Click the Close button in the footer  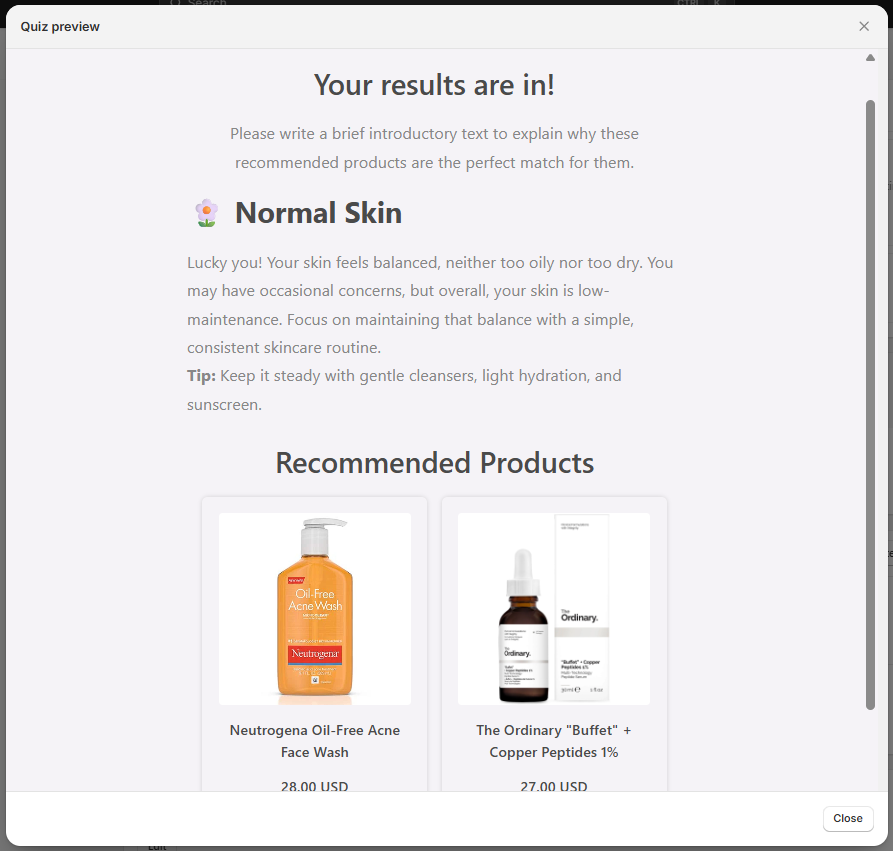(847, 819)
